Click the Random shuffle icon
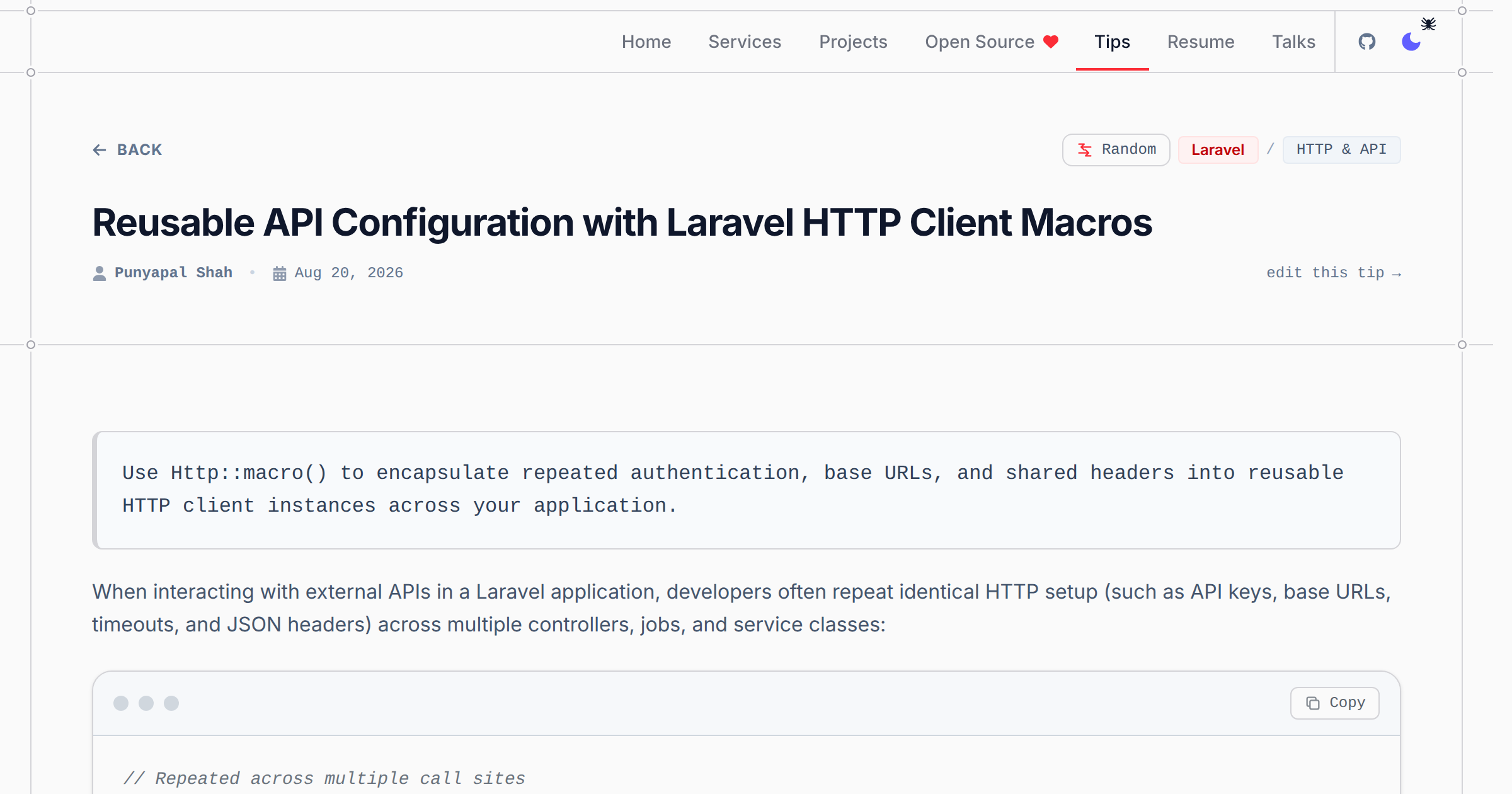The width and height of the screenshot is (1512, 794). 1084,149
